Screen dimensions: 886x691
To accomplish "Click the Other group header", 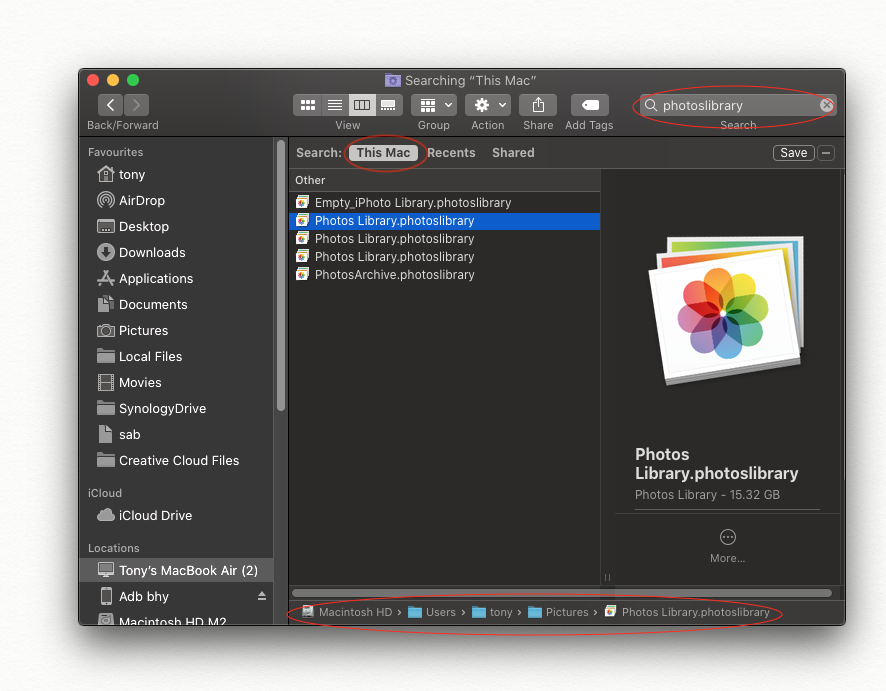I will pos(444,180).
